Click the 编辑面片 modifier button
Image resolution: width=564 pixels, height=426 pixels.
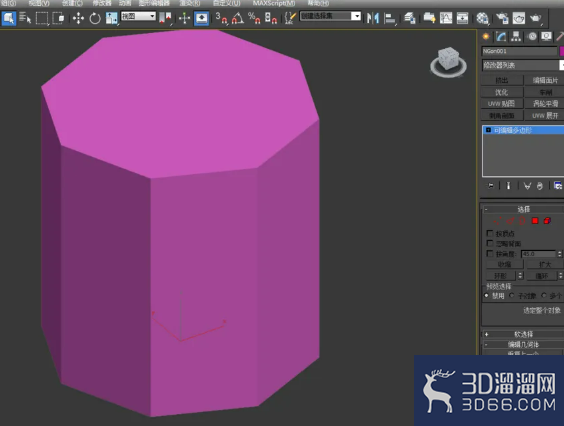pyautogui.click(x=545, y=80)
